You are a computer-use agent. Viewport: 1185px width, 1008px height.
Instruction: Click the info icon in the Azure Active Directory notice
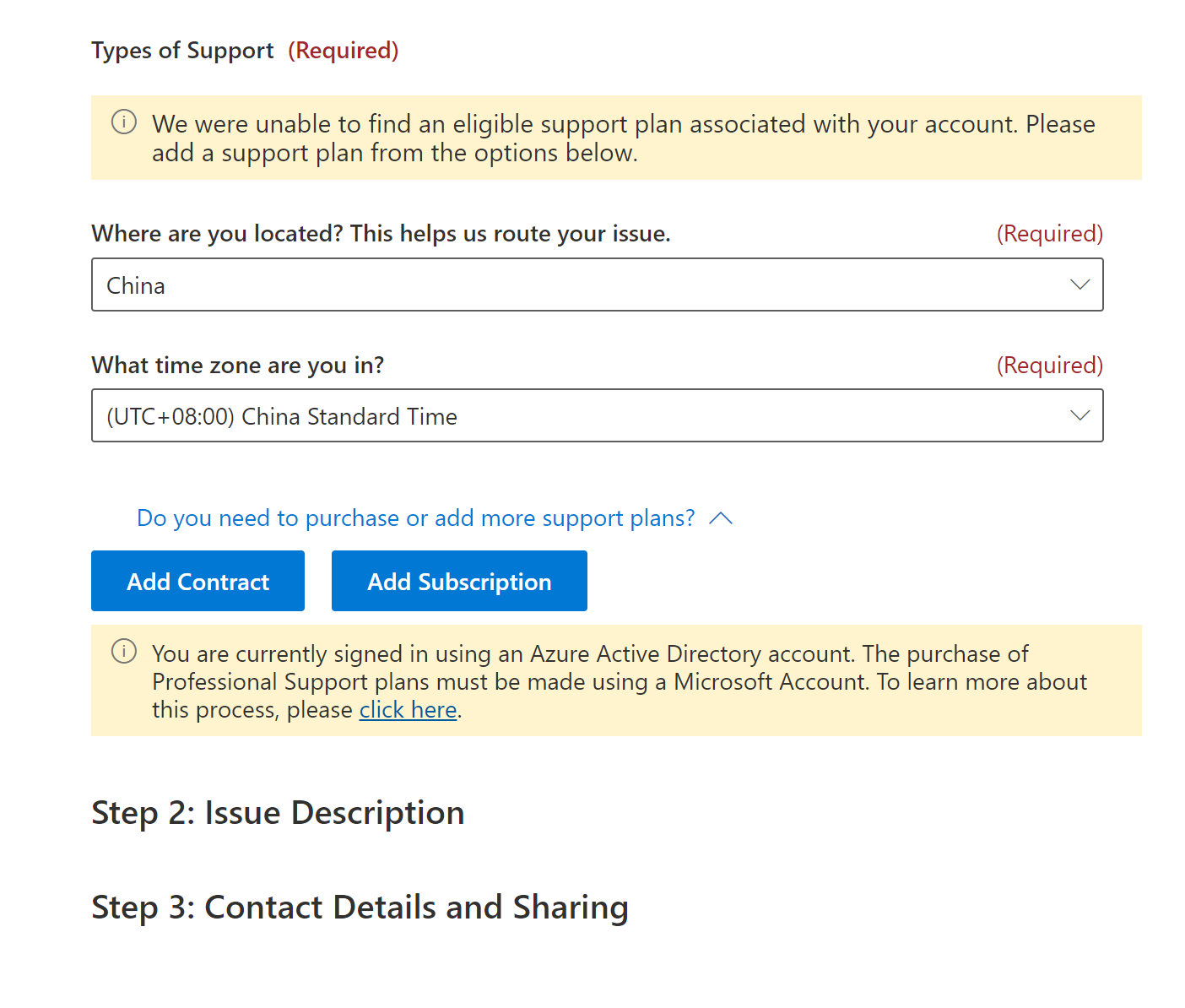click(124, 652)
